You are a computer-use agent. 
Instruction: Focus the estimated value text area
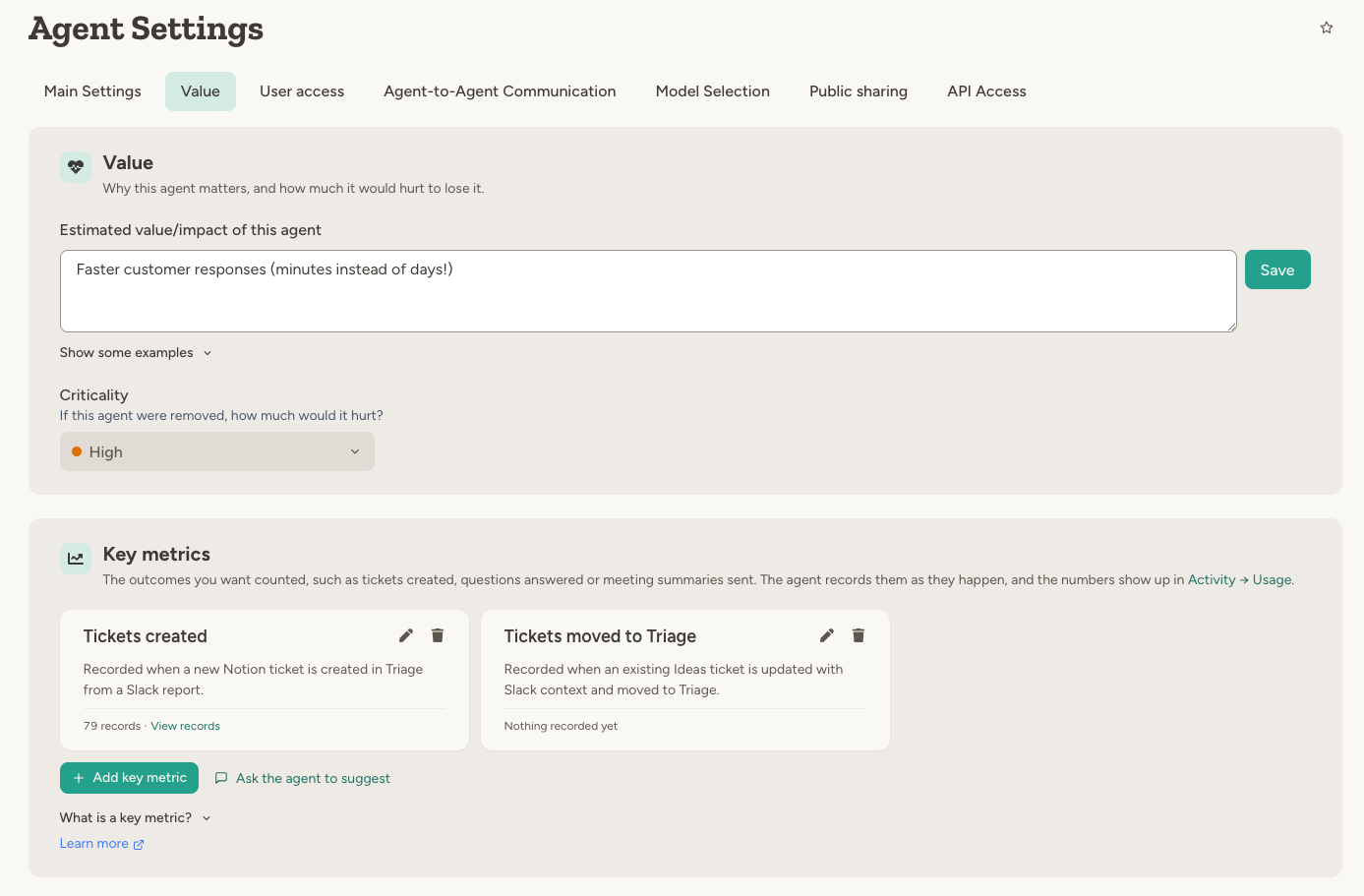click(648, 291)
